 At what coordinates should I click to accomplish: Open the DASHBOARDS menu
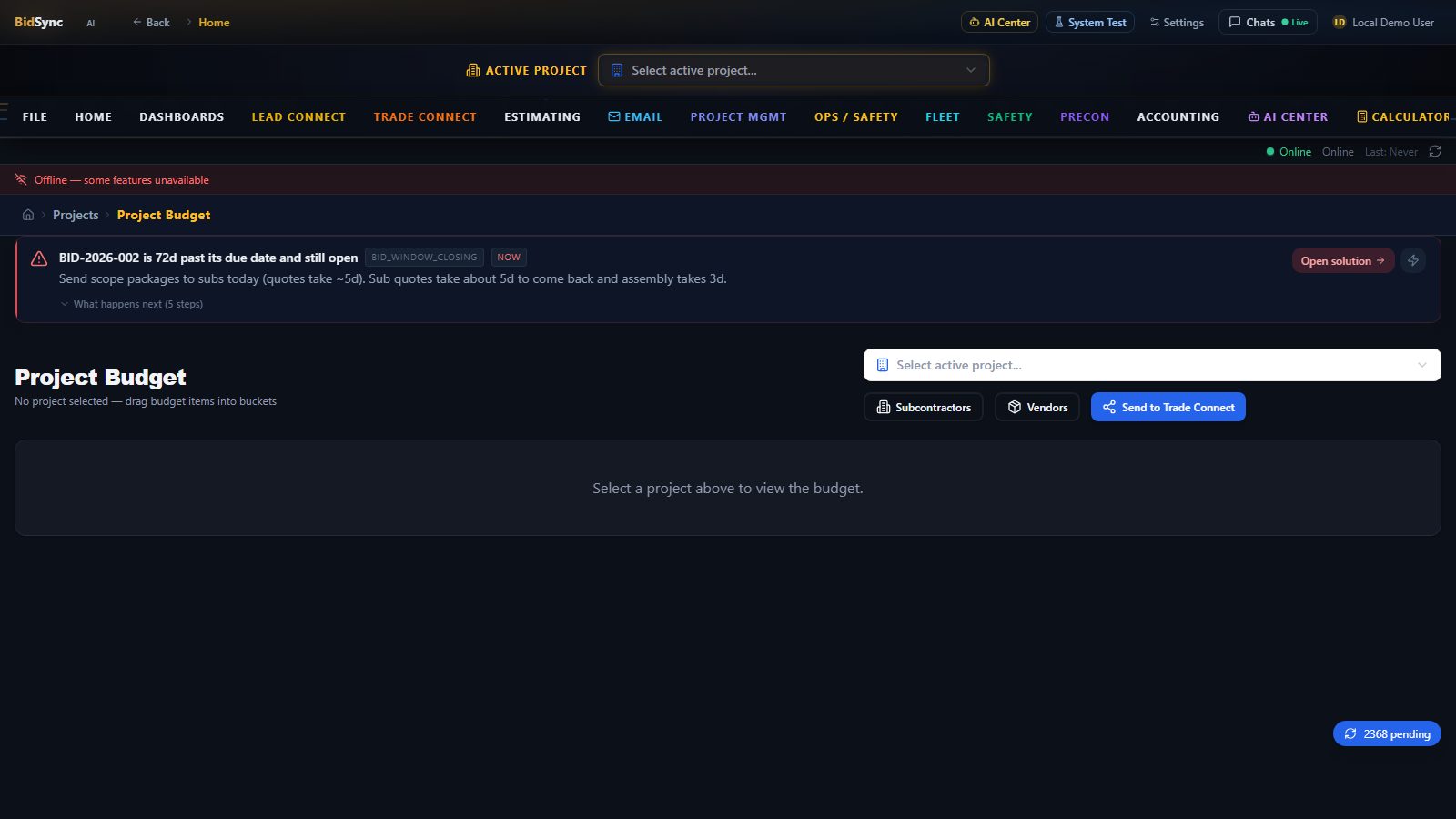click(181, 116)
